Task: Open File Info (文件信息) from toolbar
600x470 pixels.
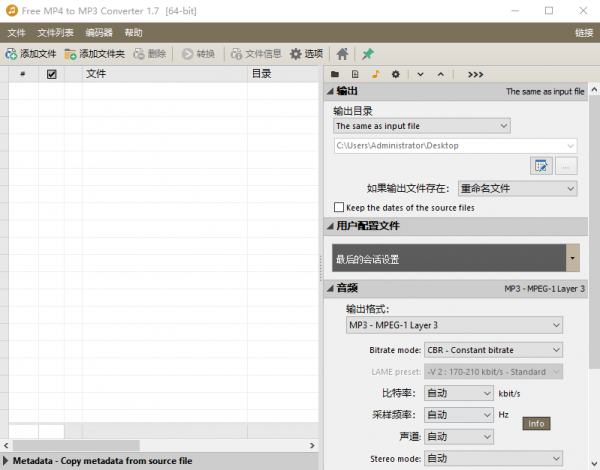Action: [x=256, y=54]
